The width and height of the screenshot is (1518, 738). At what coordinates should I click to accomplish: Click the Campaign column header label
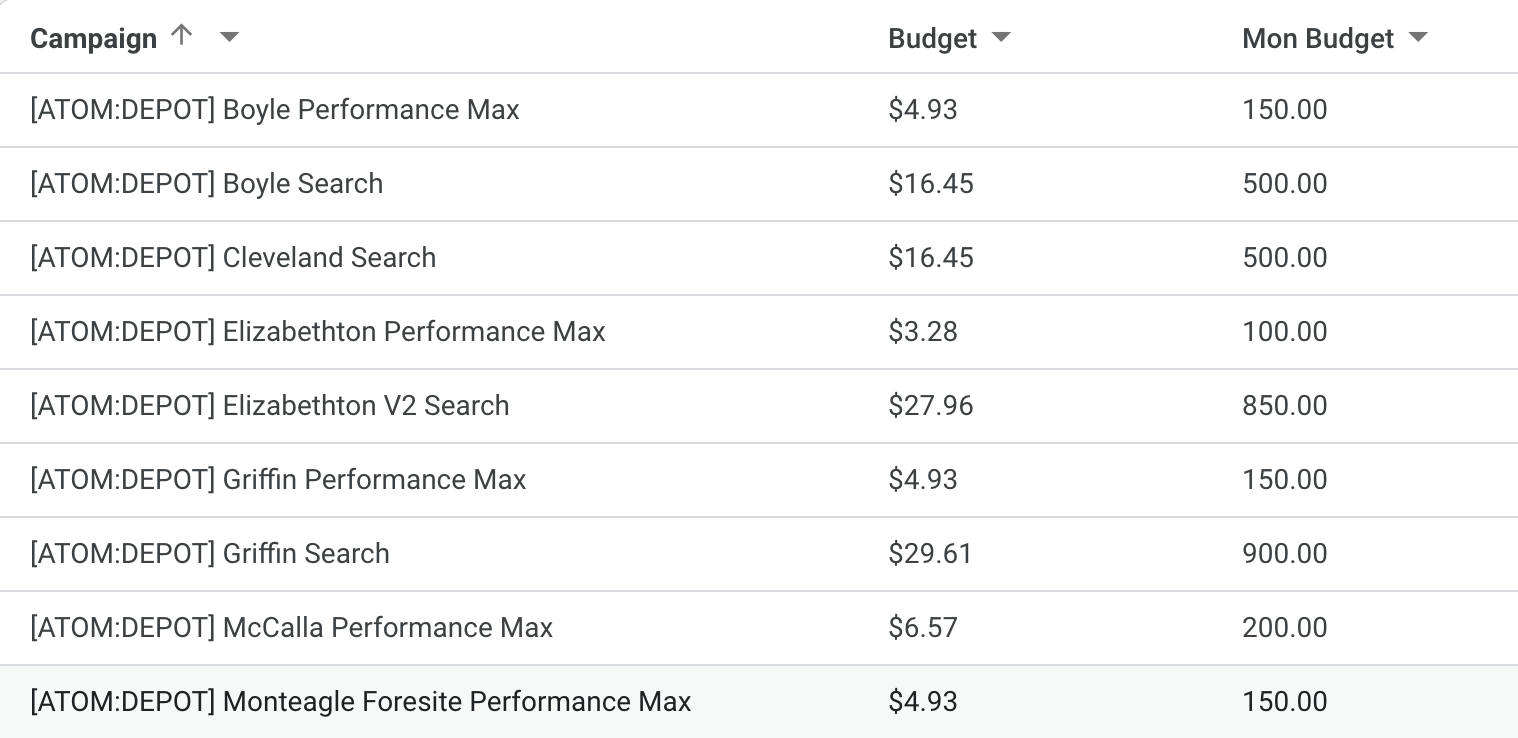[94, 39]
